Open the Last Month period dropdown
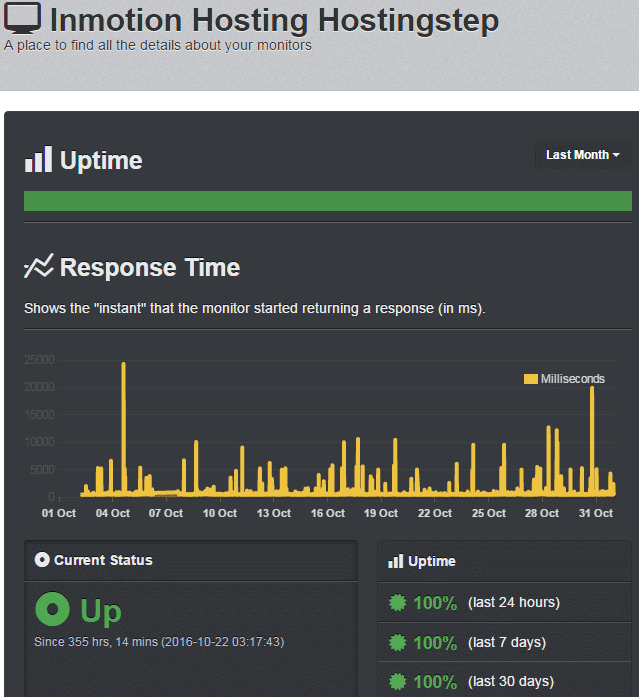639x697 pixels. pos(583,155)
